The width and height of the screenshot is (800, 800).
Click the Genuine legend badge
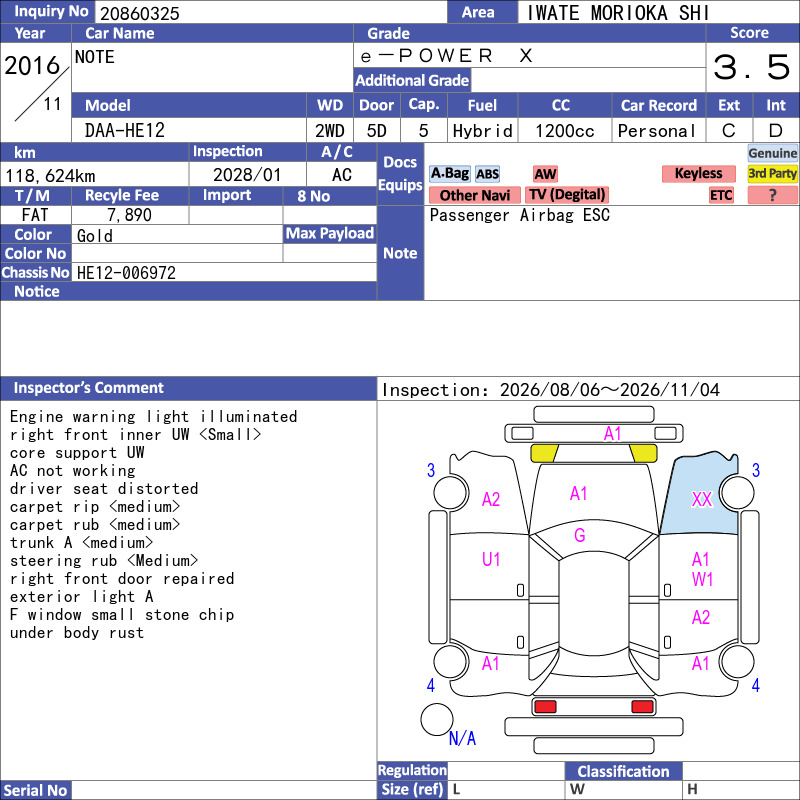772,153
